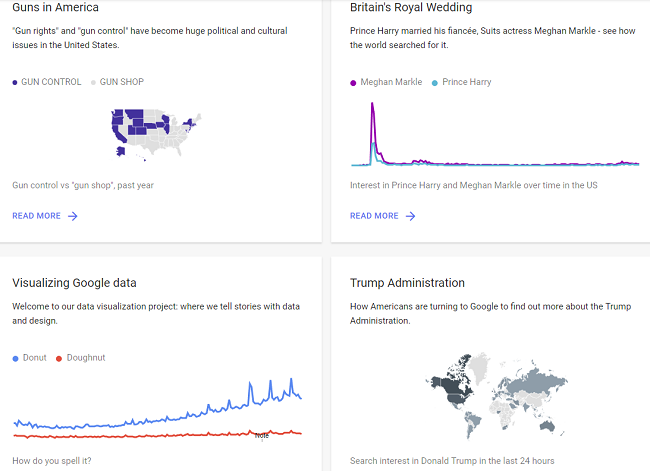This screenshot has width=650, height=471.
Task: Select the Doughnut legend label
Action: click(86, 358)
